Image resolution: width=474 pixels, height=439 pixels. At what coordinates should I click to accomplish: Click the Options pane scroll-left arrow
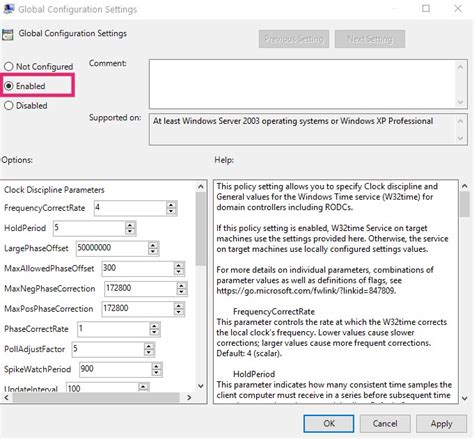coord(6,397)
